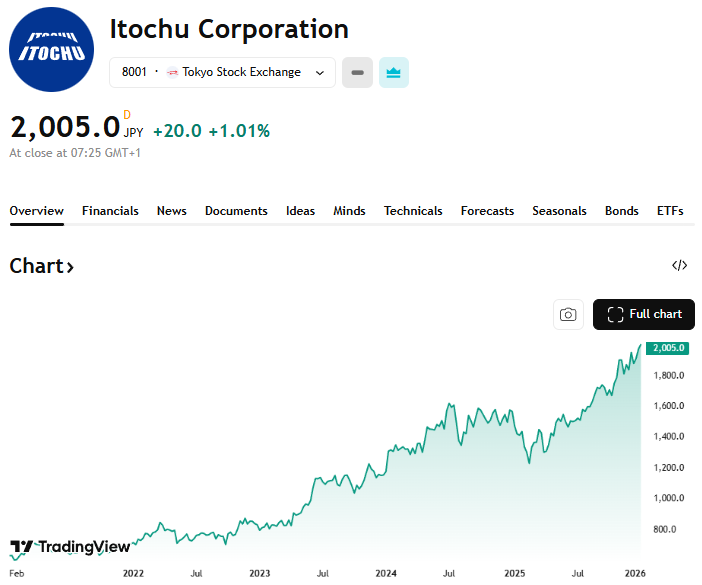Click the 2024 marker on time axis
Screen dimensions: 702x585
pyautogui.click(x=385, y=573)
